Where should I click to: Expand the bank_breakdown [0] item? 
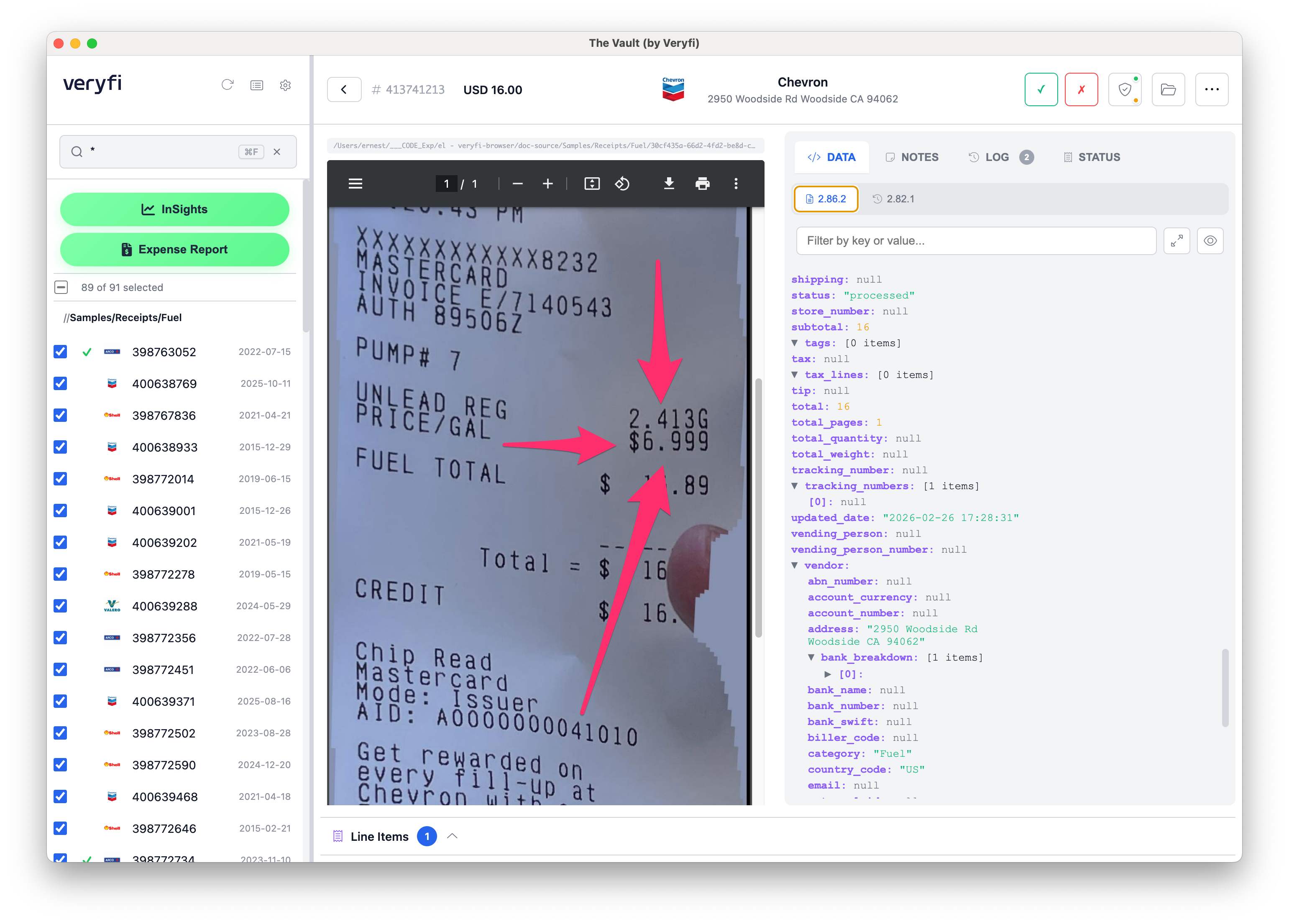828,674
